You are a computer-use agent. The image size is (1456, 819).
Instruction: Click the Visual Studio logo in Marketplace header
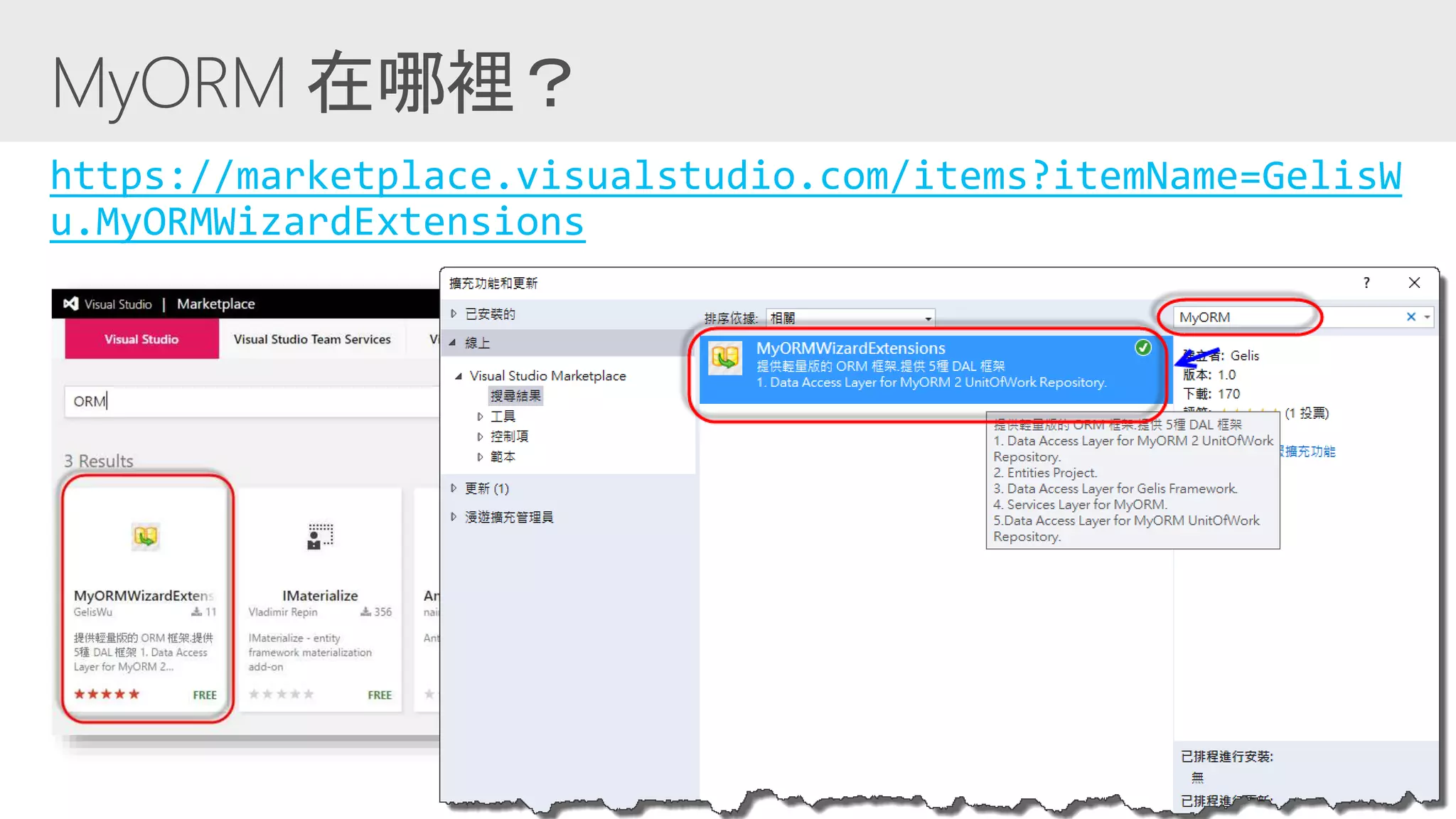pyautogui.click(x=70, y=304)
